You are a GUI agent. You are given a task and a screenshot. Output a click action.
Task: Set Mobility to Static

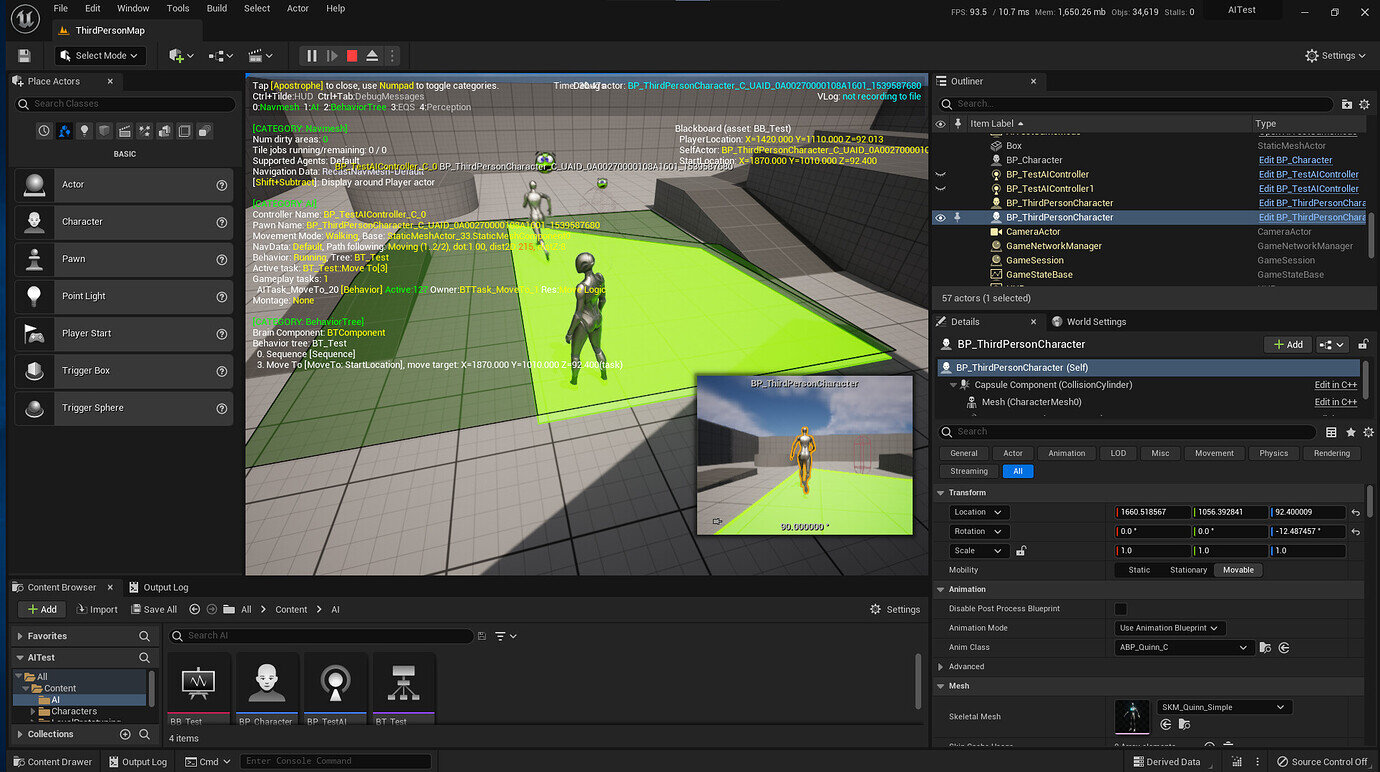(x=1139, y=570)
